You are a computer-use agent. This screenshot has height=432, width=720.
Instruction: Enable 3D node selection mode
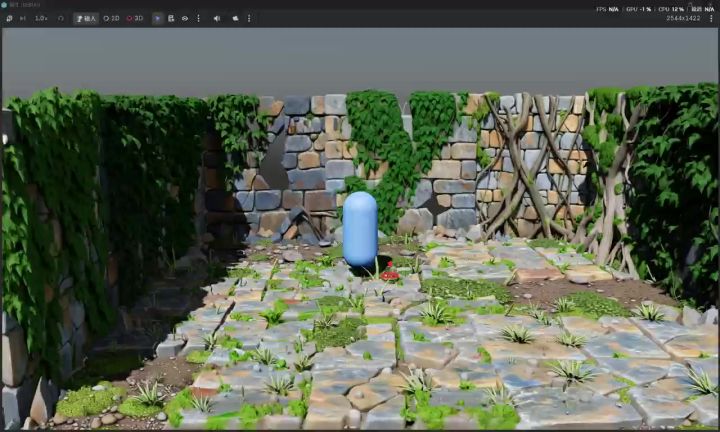pos(135,18)
